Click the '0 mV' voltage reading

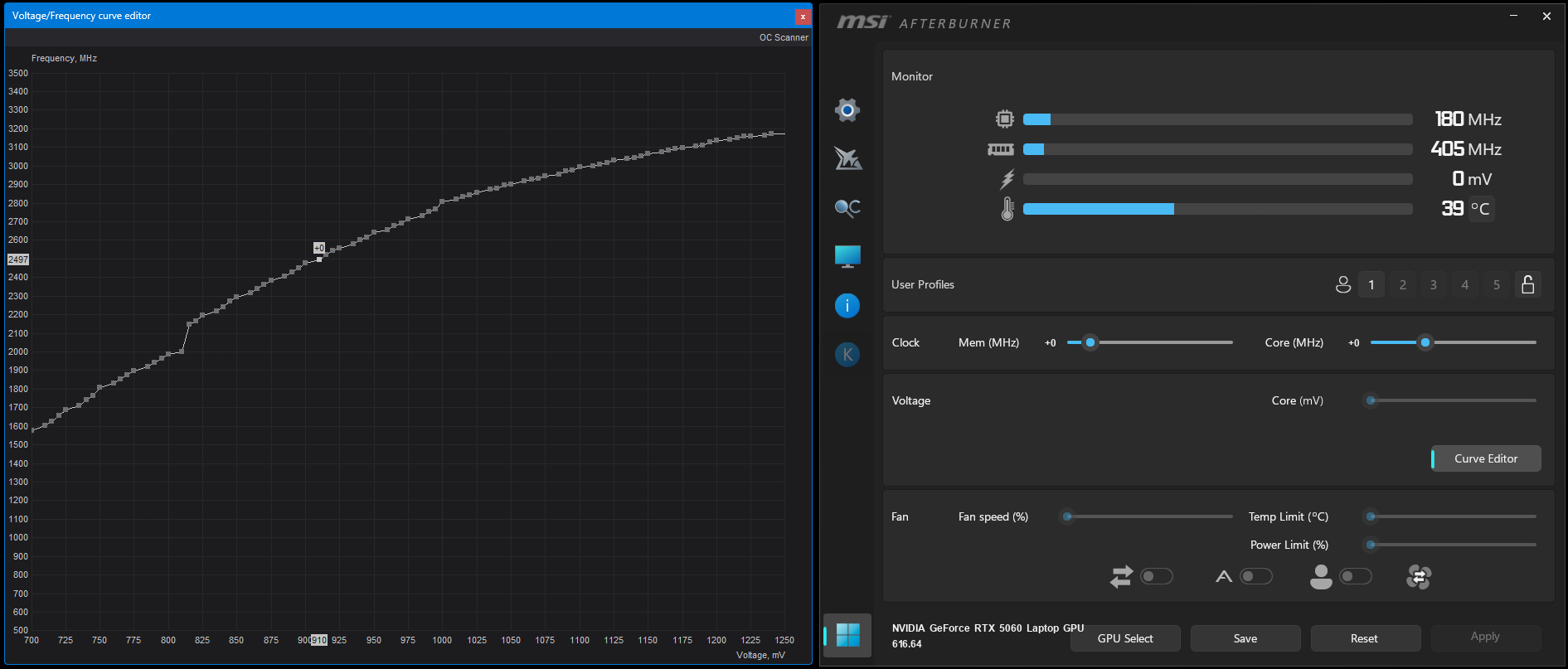click(1472, 179)
